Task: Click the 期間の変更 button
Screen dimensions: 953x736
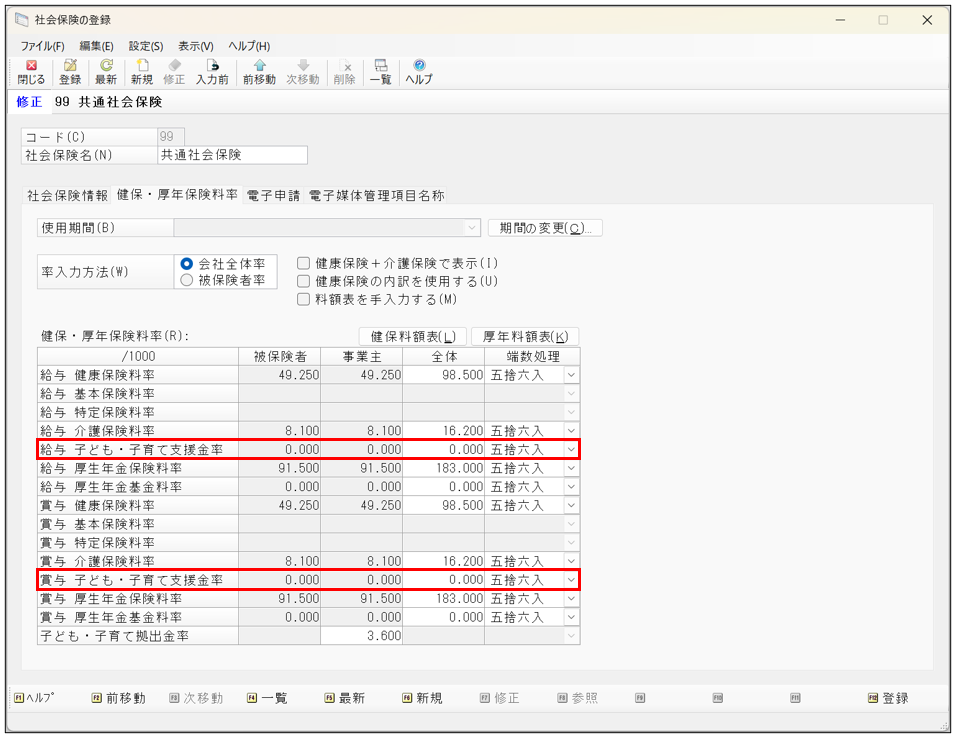Action: [x=545, y=228]
